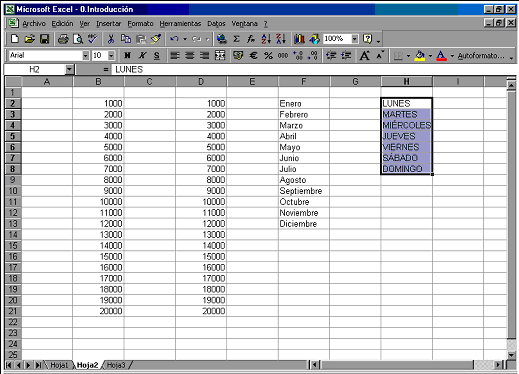
Task: Click the Autoformato button
Action: (x=481, y=55)
